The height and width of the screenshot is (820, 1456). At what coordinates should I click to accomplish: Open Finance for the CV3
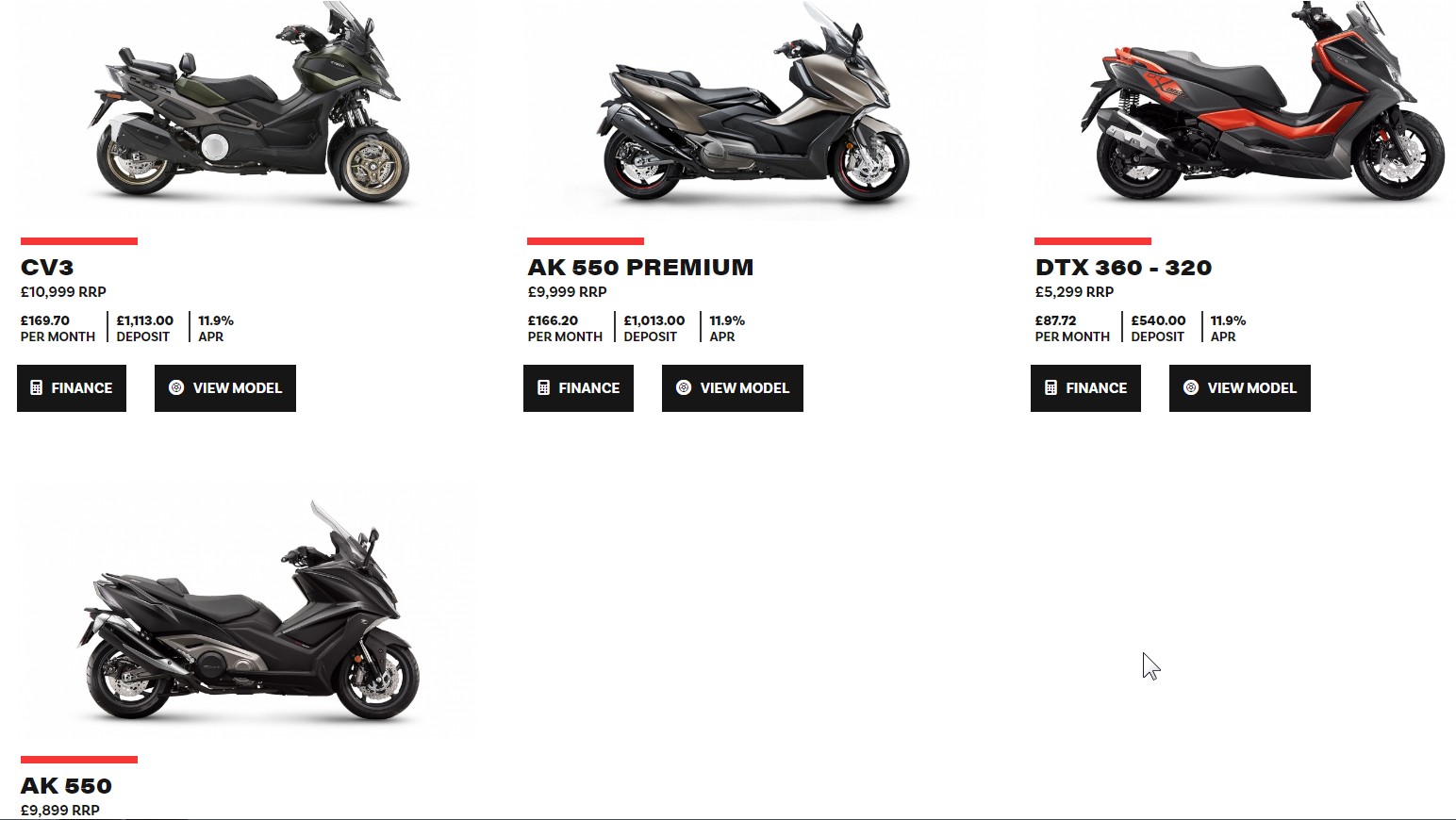coord(72,388)
